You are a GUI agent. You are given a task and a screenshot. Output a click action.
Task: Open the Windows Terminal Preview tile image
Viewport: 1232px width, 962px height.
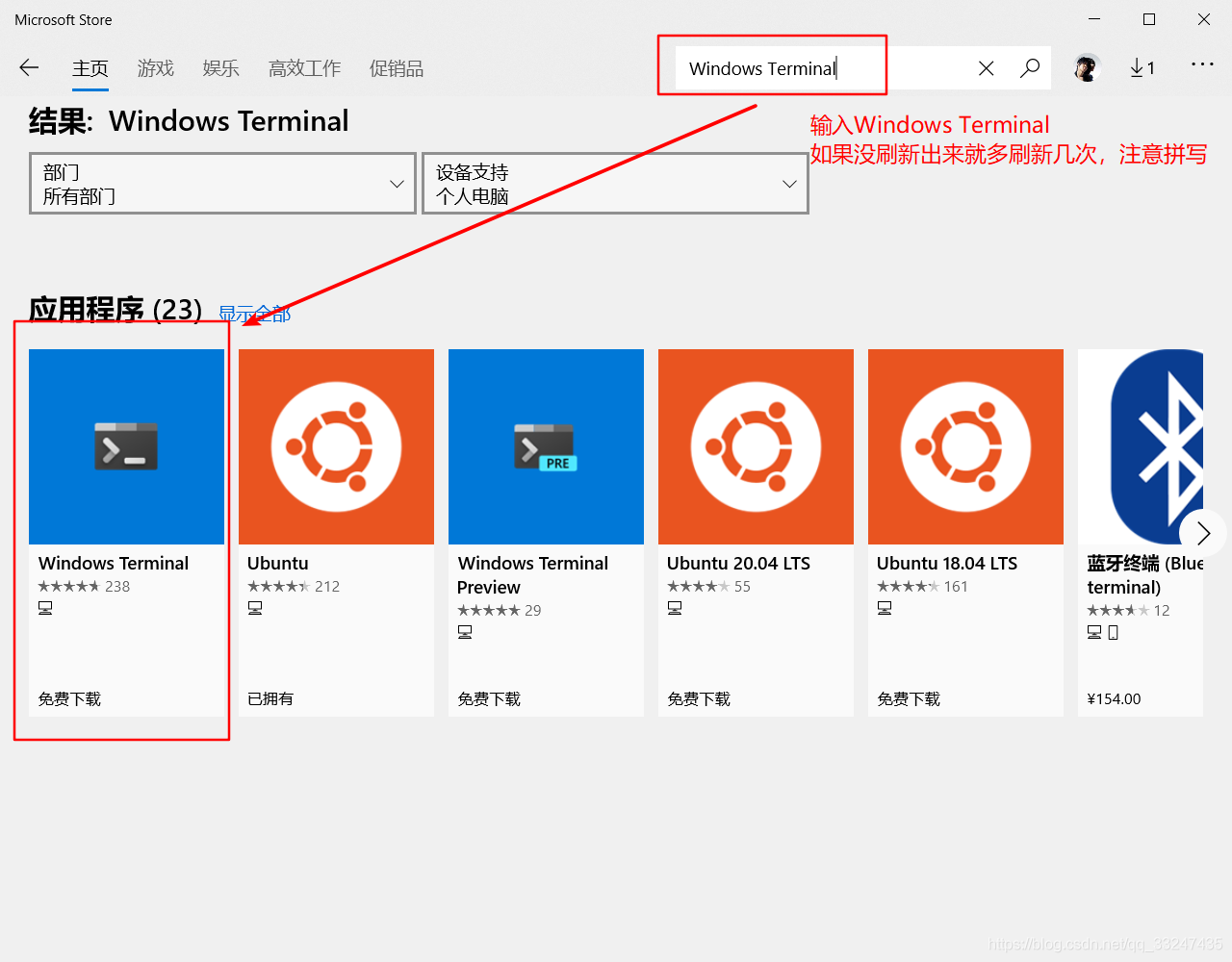tap(546, 446)
